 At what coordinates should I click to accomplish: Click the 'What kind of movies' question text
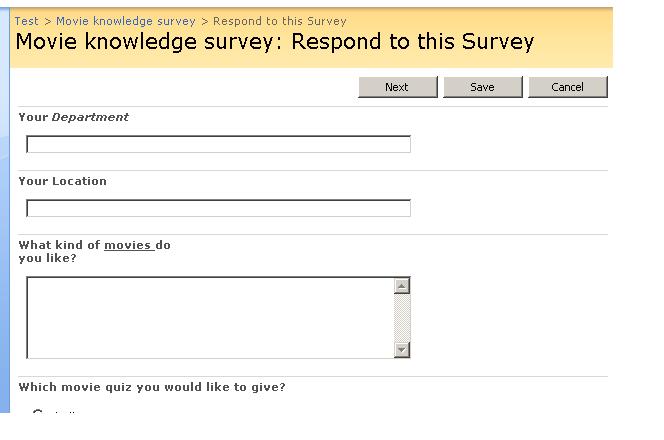coord(94,252)
